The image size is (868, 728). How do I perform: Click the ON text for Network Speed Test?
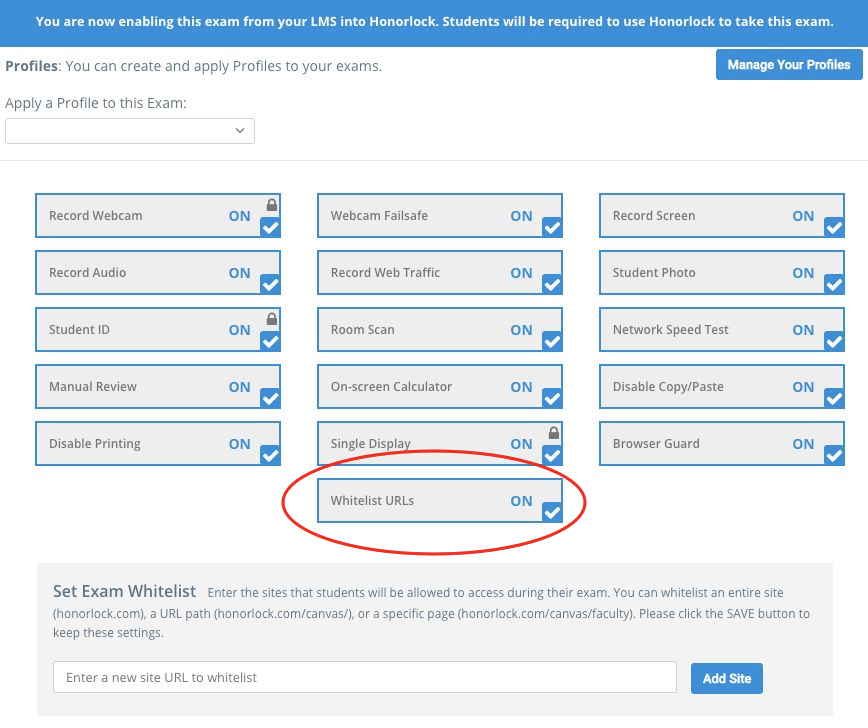(803, 330)
